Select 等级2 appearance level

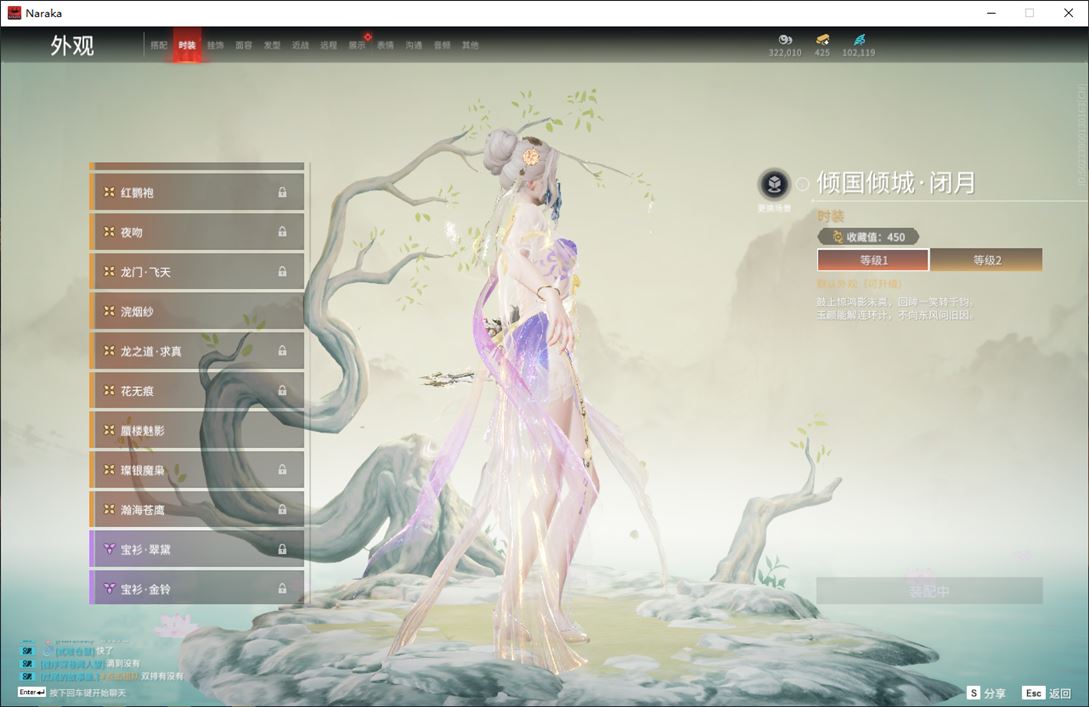pos(986,260)
